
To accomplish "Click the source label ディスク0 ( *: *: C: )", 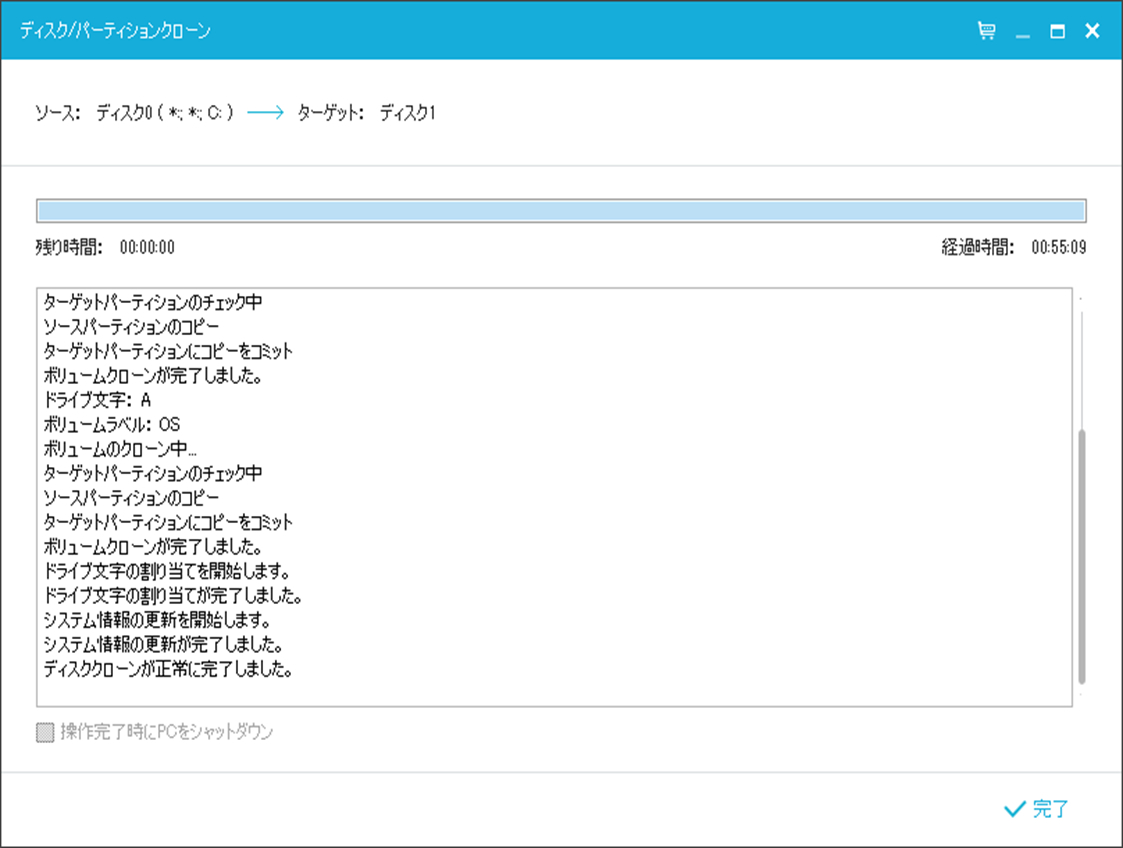I will (165, 112).
